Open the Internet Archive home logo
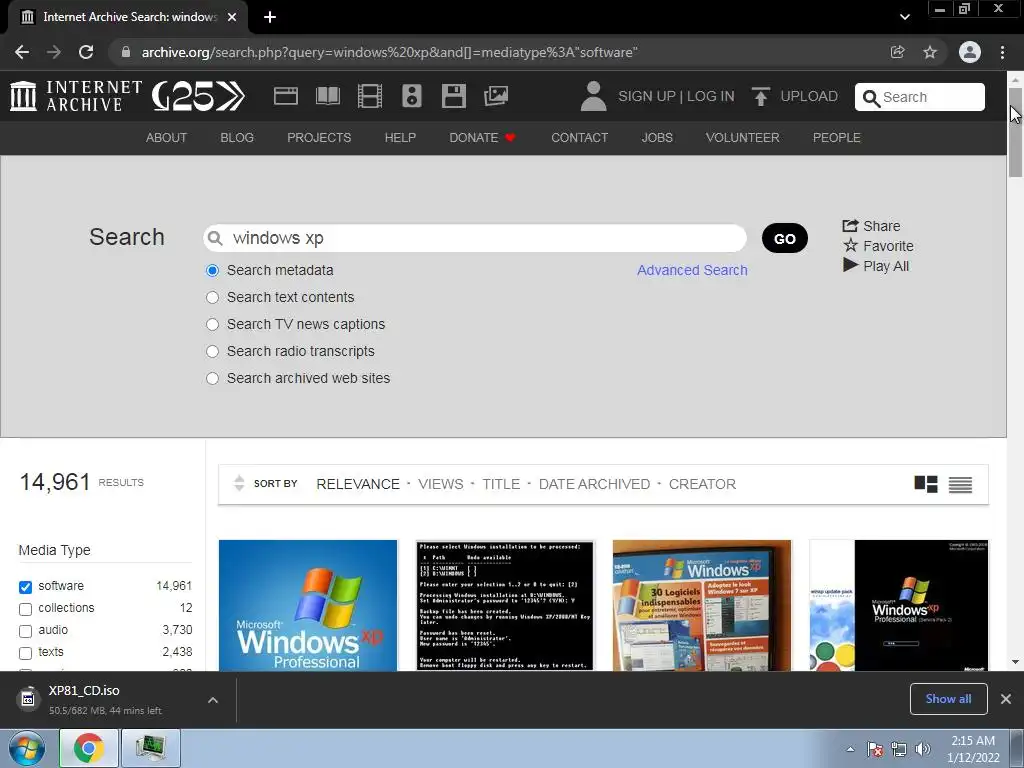The image size is (1024, 768). [x=76, y=96]
